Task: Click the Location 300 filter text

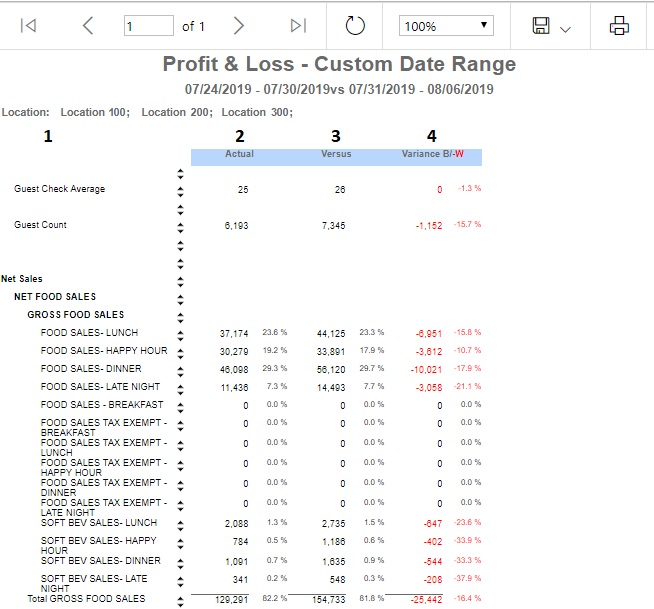Action: [x=257, y=112]
